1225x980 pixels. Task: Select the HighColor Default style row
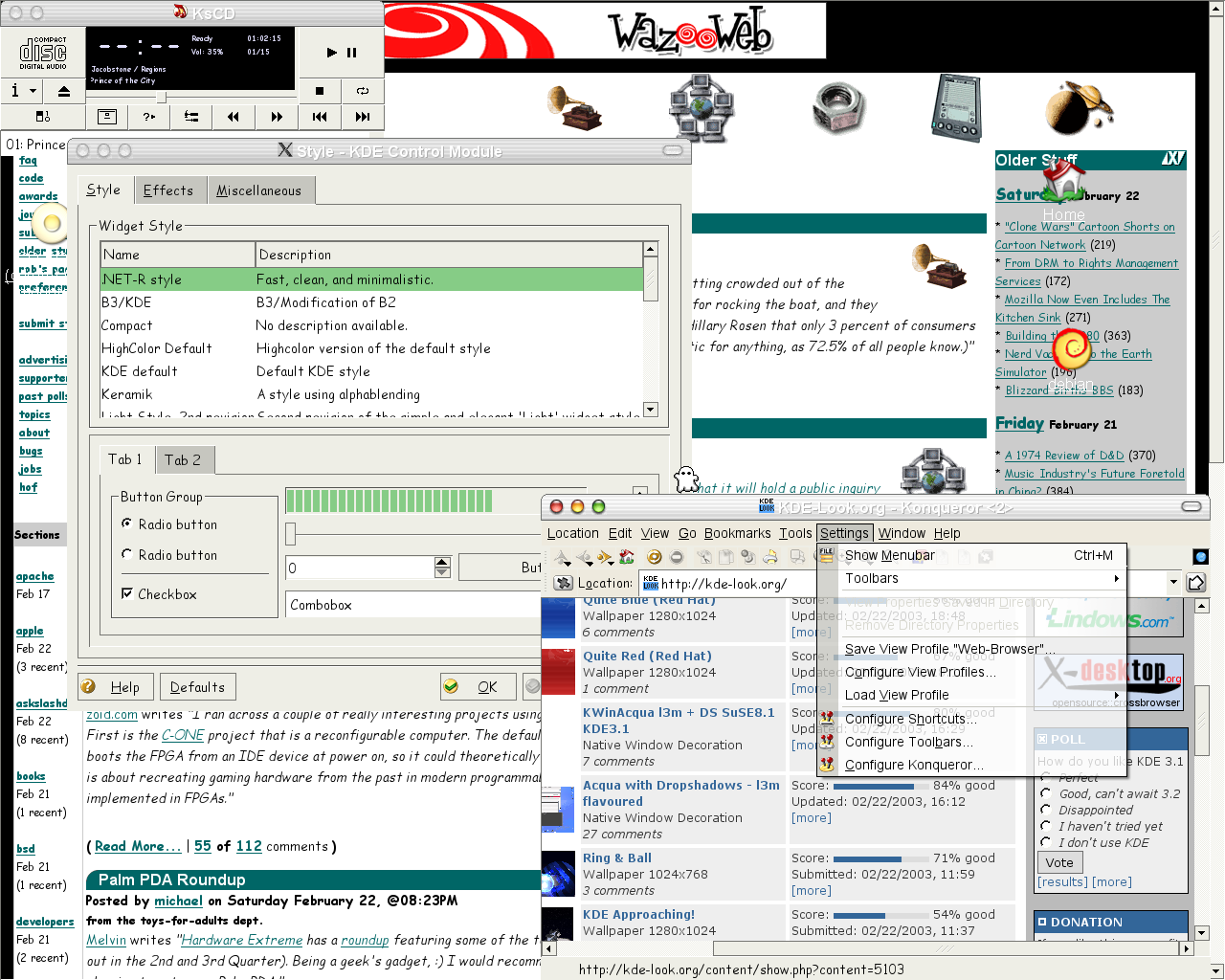coord(372,348)
